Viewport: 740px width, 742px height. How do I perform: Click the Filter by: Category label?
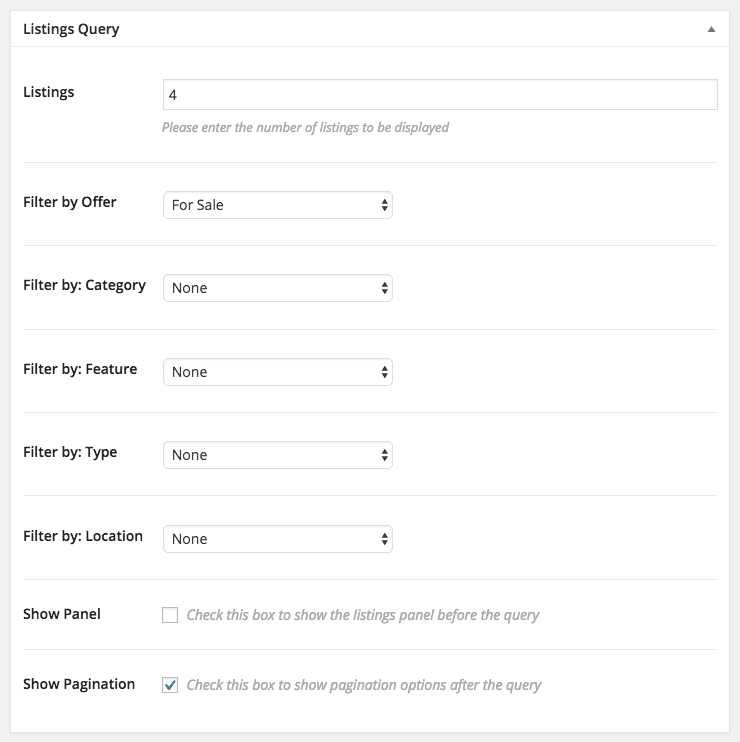click(84, 285)
